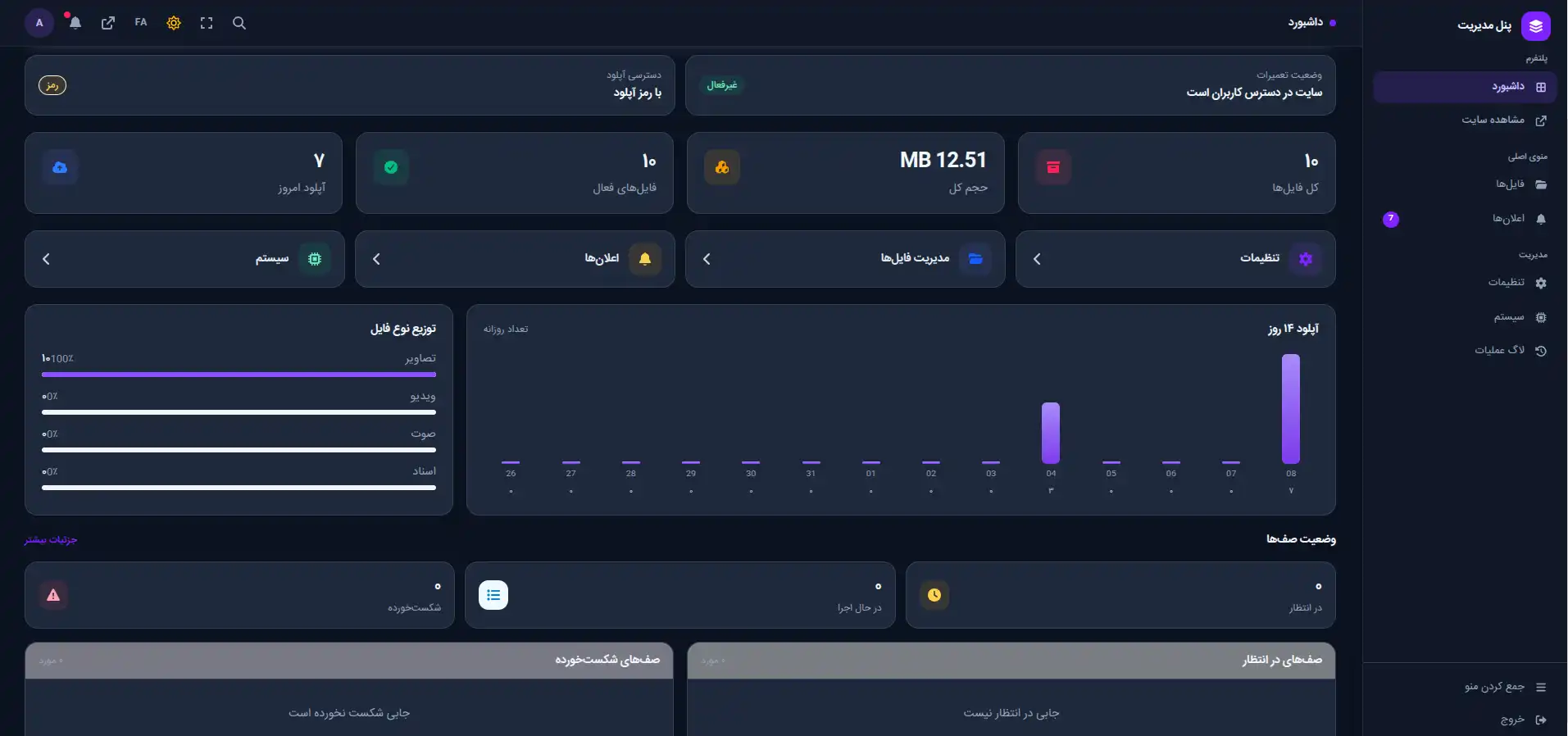
Task: Click the list icon in در حال اجرا card
Action: coord(493,595)
